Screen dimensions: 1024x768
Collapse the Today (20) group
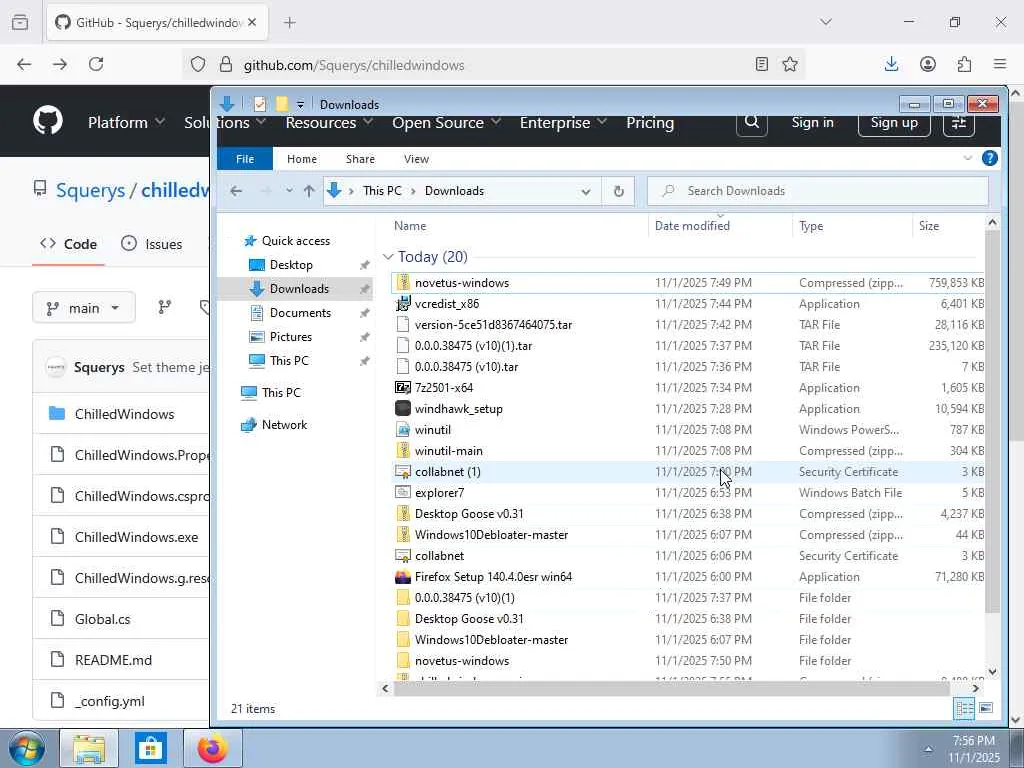tap(389, 257)
